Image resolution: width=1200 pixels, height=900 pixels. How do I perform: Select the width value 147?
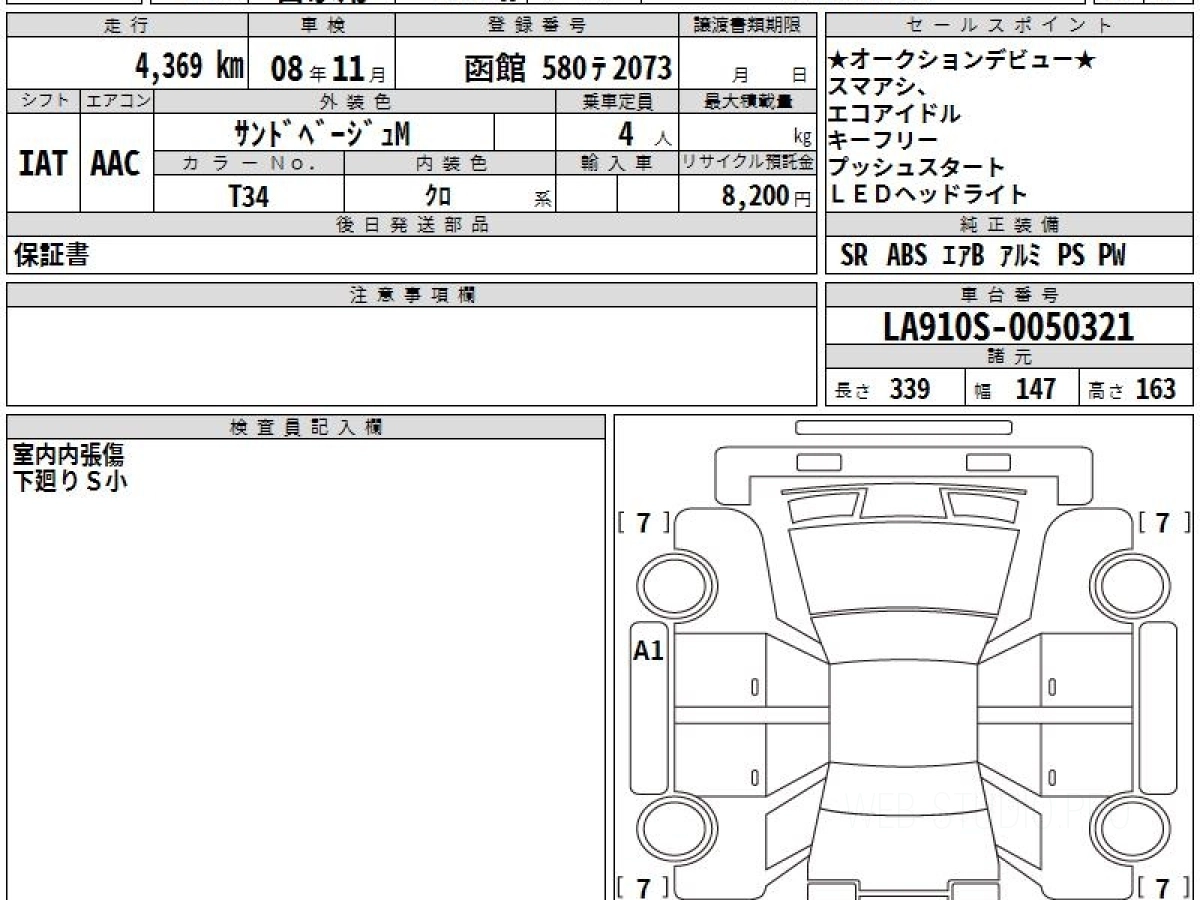(1035, 389)
